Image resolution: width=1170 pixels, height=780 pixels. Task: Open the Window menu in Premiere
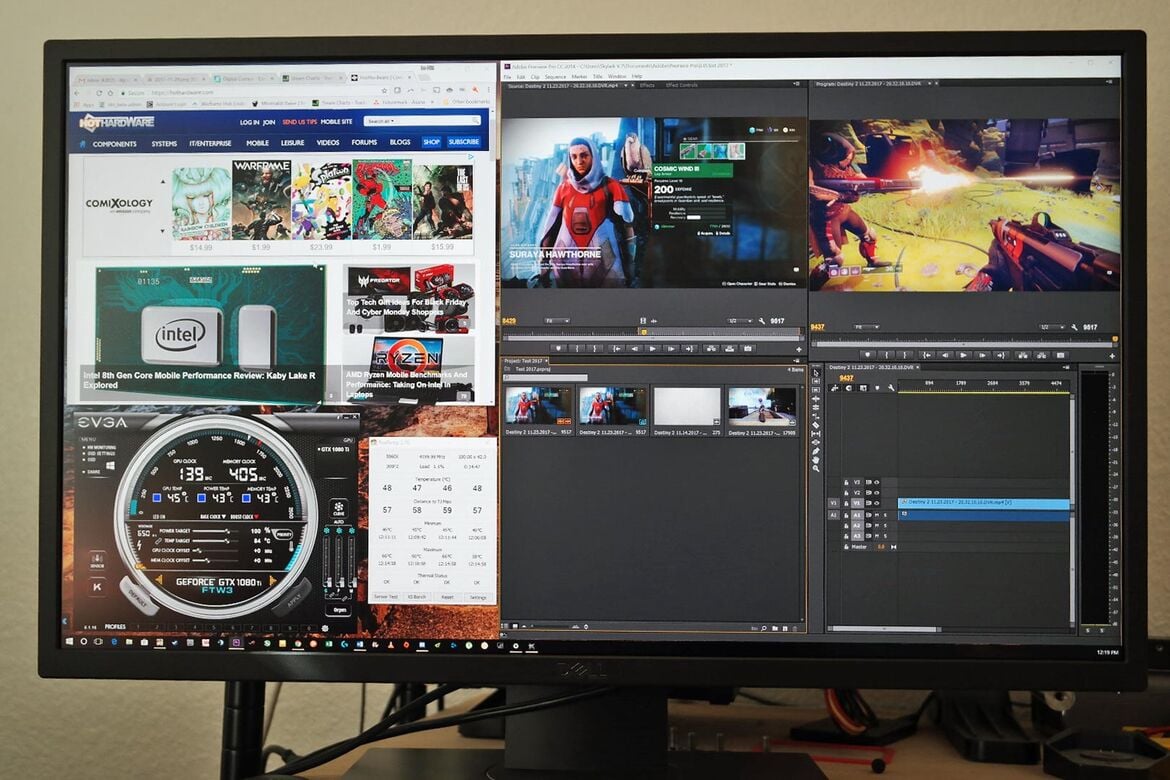click(617, 77)
